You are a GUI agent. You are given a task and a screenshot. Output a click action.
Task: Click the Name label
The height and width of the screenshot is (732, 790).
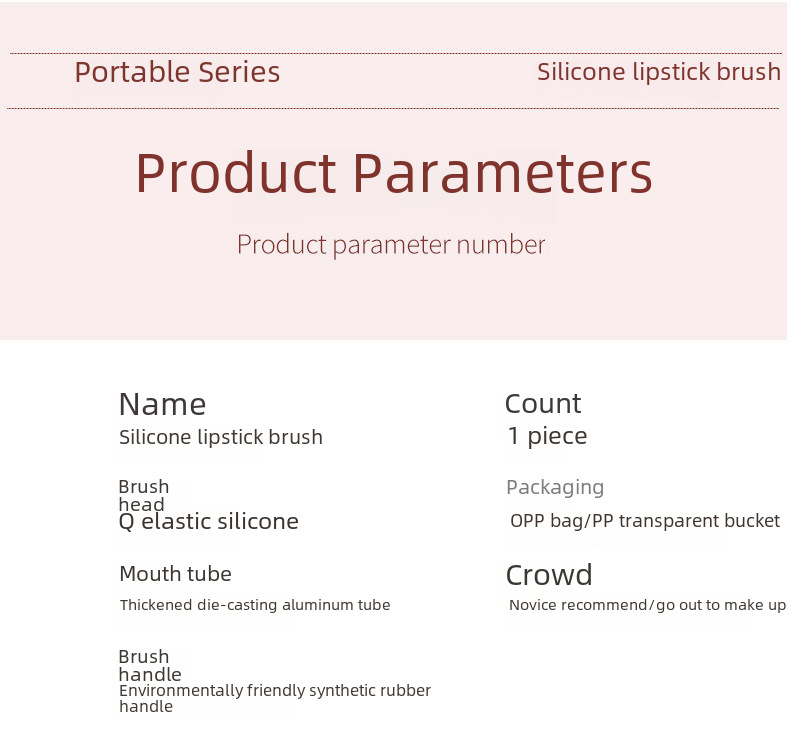[x=162, y=404]
